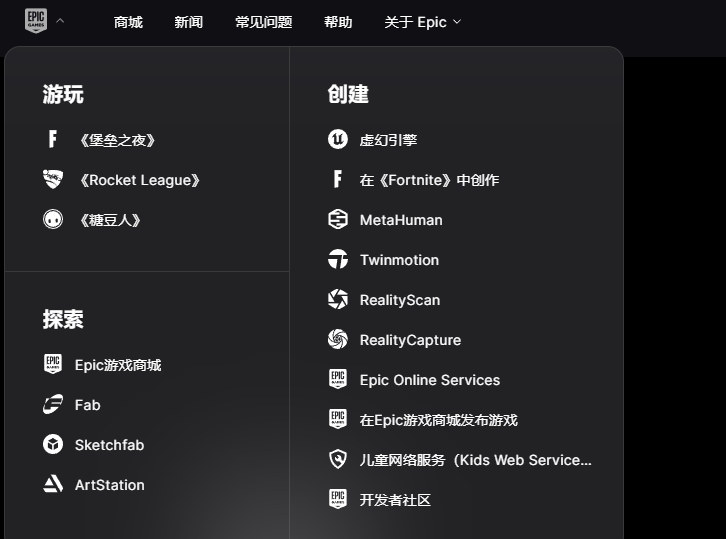Open 常见问题 FAQ page
726x539 pixels.
pyautogui.click(x=263, y=22)
